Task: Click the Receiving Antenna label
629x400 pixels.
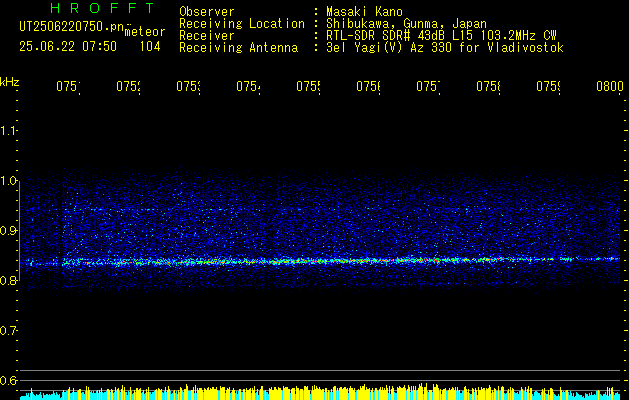Action: click(239, 48)
